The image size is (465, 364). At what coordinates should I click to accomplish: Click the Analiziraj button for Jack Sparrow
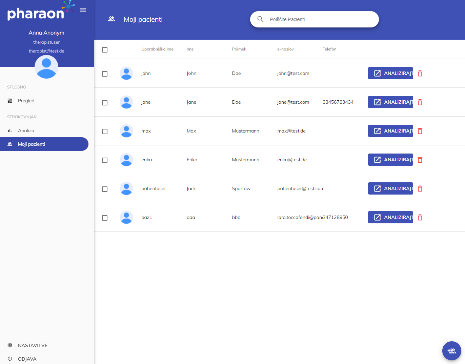pyautogui.click(x=390, y=188)
